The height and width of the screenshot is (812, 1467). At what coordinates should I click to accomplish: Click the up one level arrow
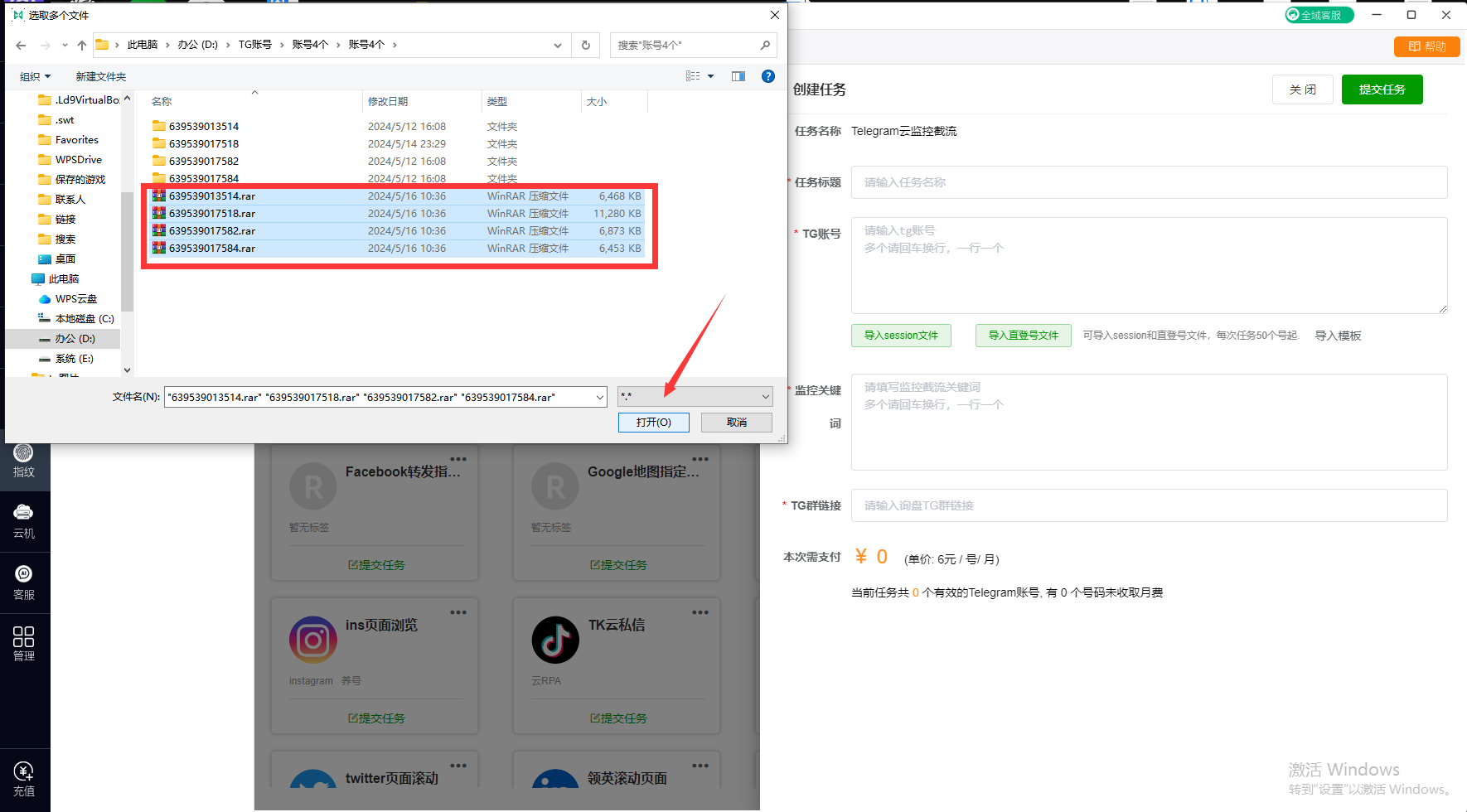[x=81, y=45]
